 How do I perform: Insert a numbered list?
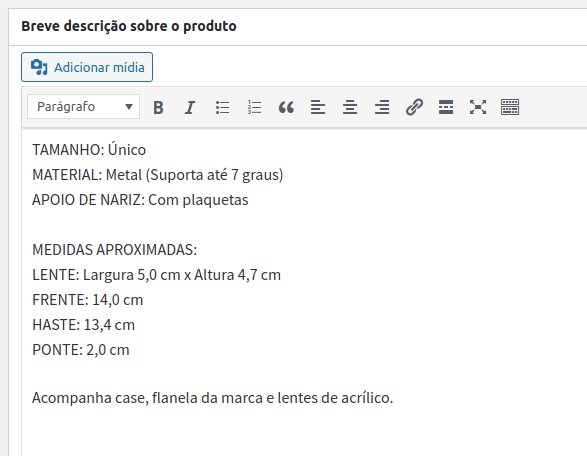click(x=255, y=107)
